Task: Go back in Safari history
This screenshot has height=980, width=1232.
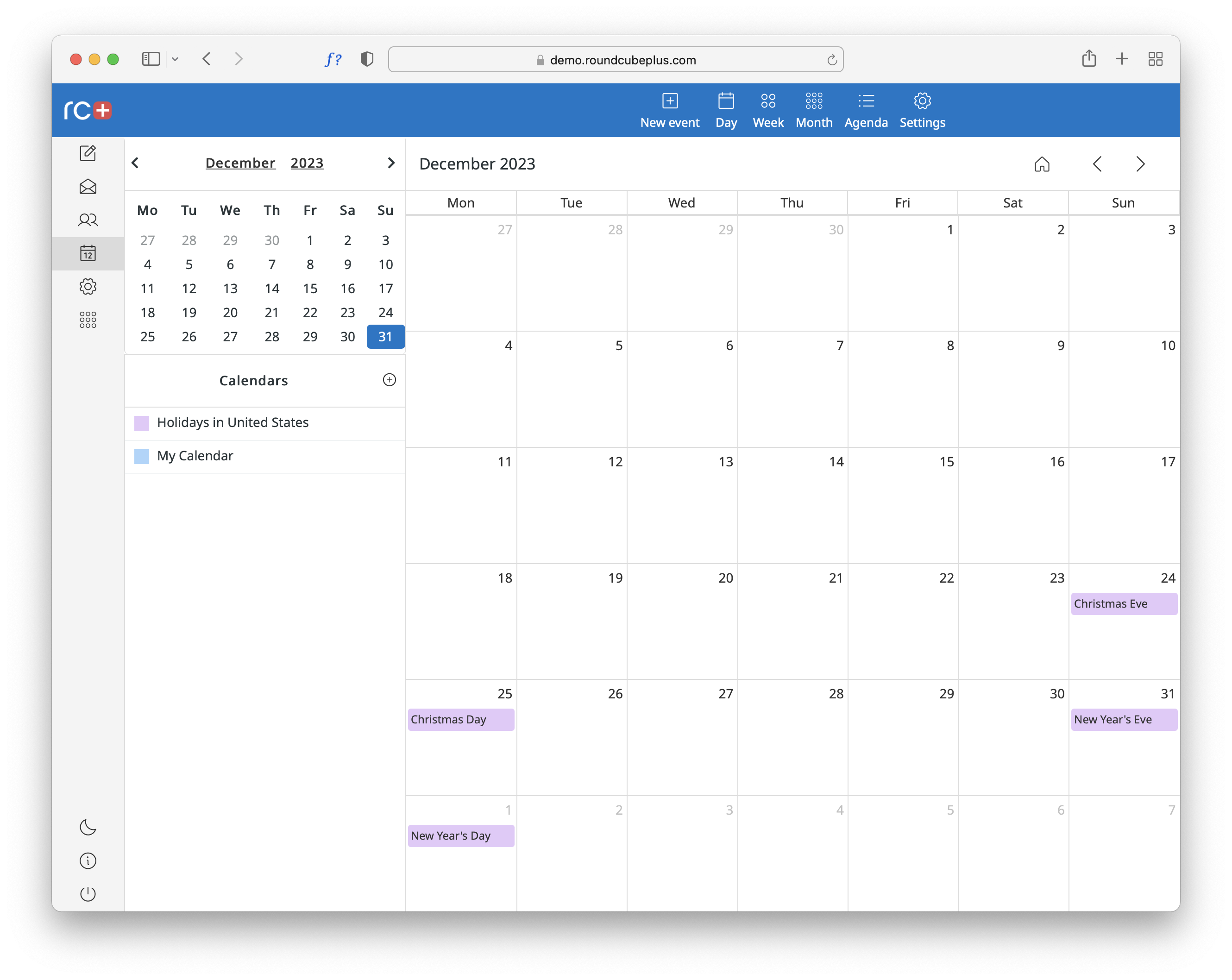Action: pos(207,59)
